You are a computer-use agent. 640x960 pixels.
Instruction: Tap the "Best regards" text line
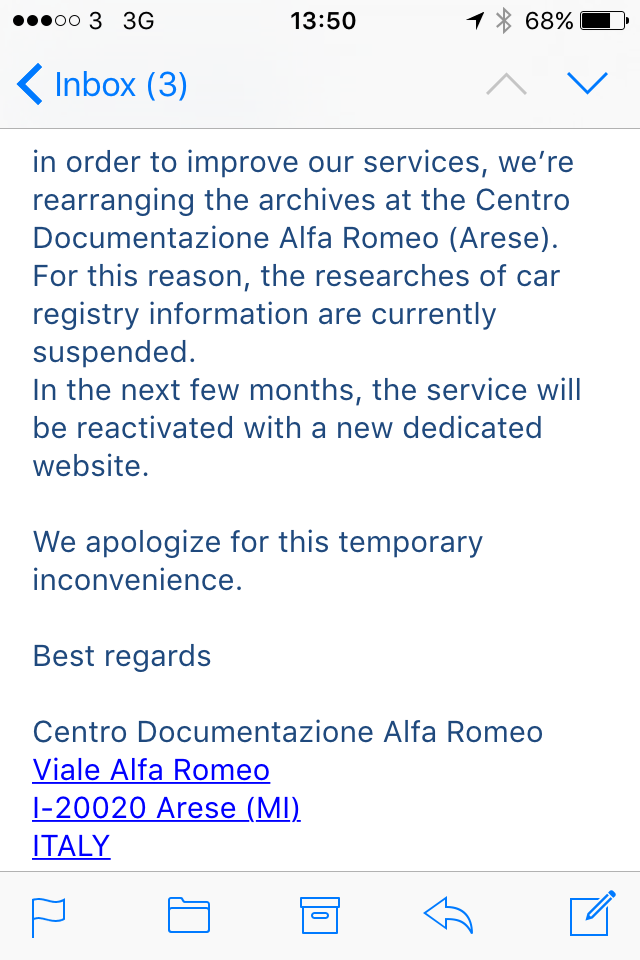(x=122, y=656)
